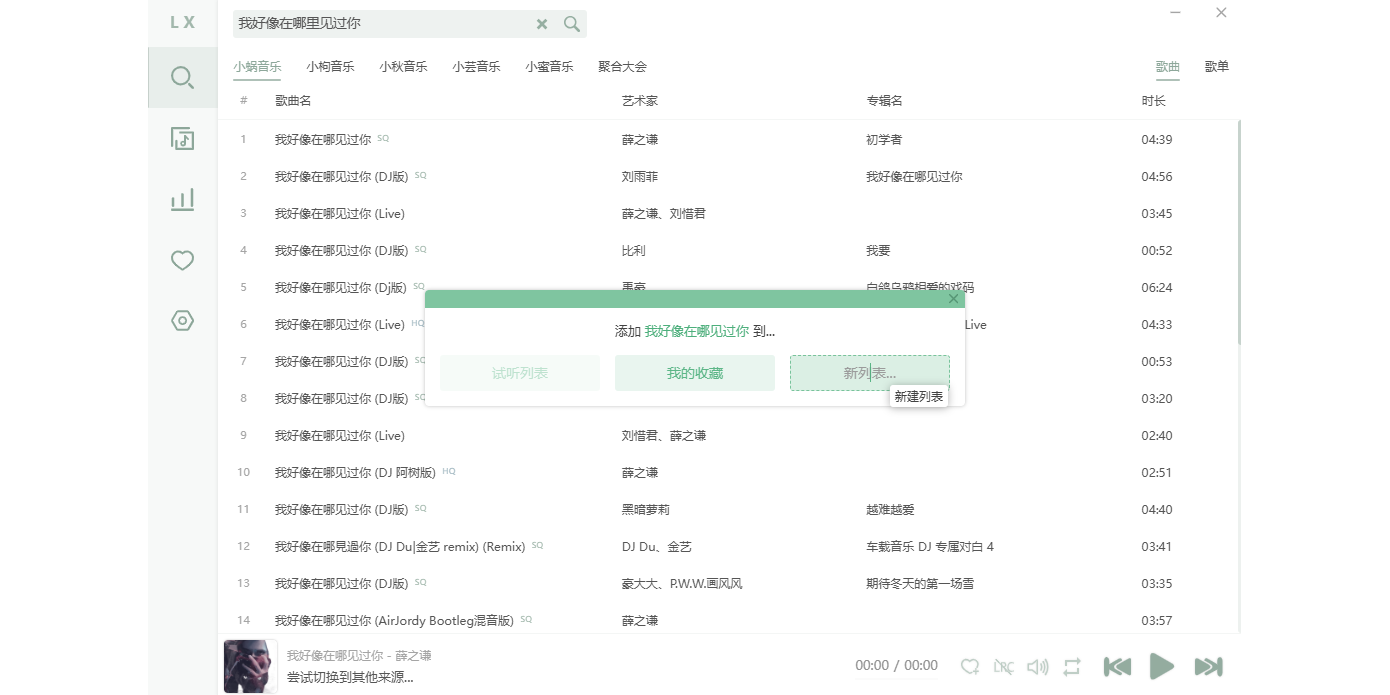Click the 专辑名 column header
The width and height of the screenshot is (1390, 695).
click(885, 101)
